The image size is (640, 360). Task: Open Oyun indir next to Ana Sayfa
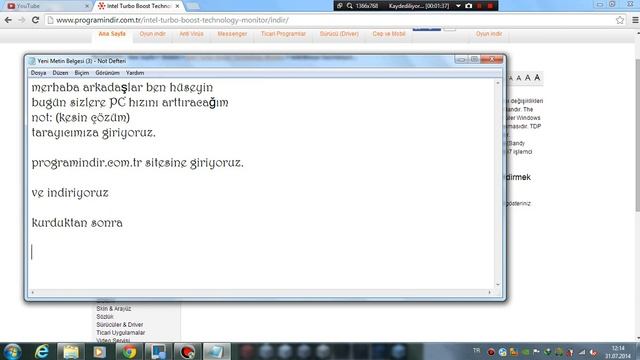click(152, 34)
